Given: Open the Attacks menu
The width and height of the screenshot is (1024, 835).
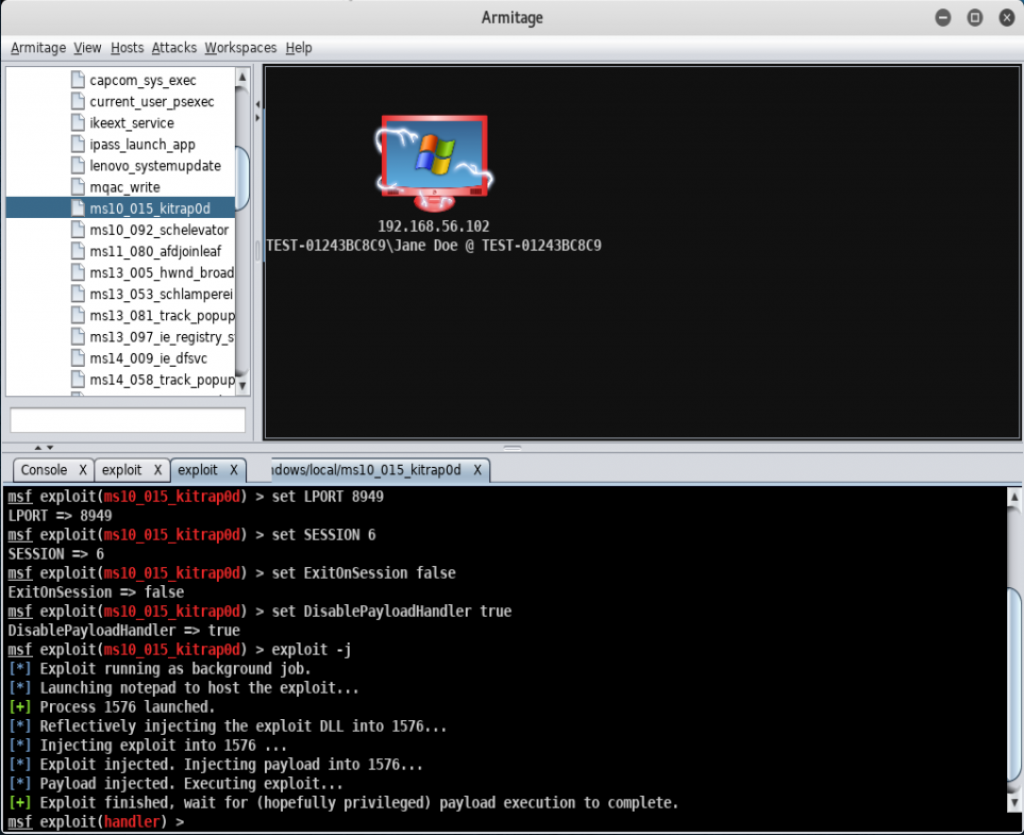Looking at the screenshot, I should (x=174, y=48).
